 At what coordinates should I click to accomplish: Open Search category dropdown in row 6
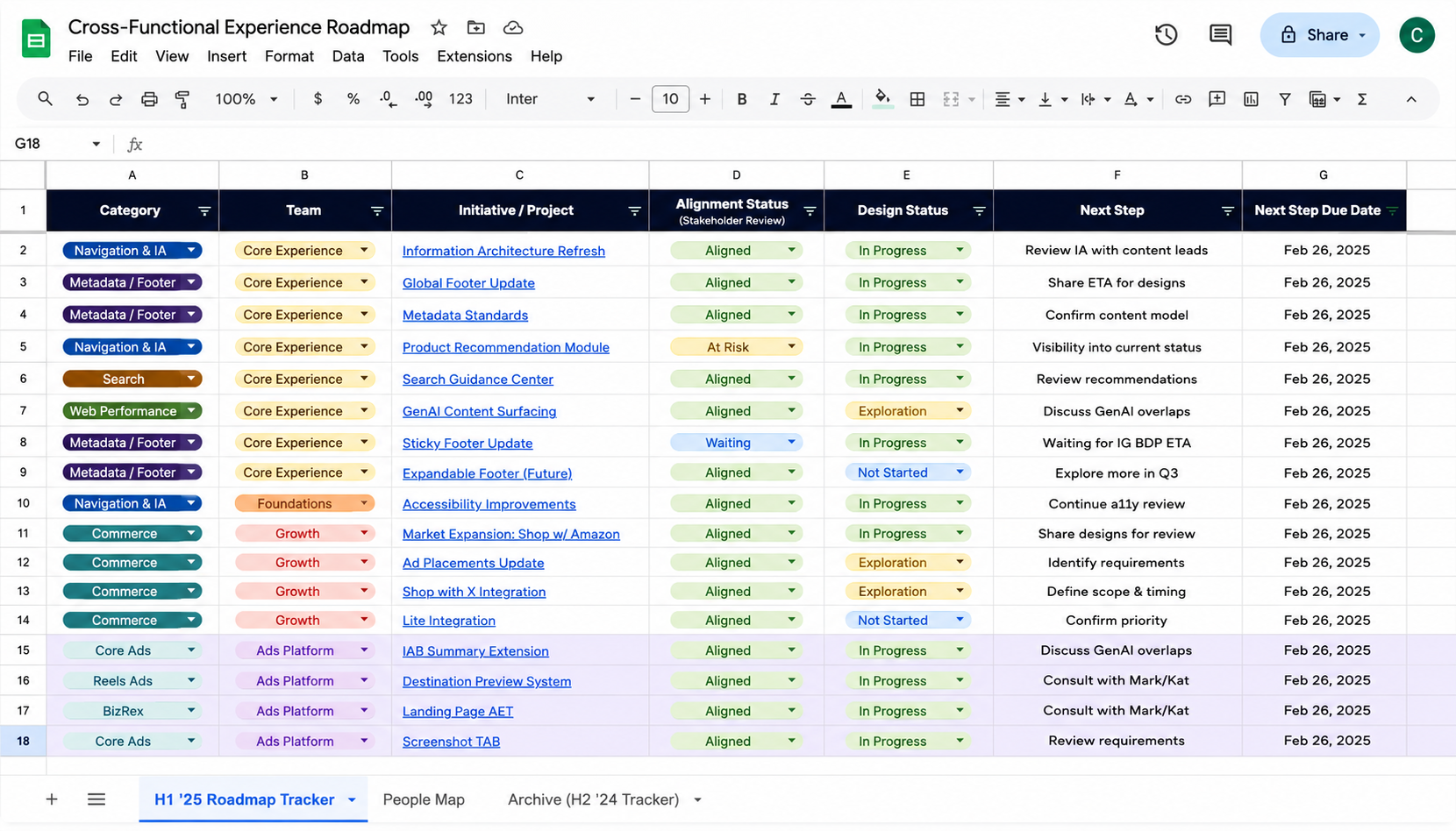coord(190,379)
